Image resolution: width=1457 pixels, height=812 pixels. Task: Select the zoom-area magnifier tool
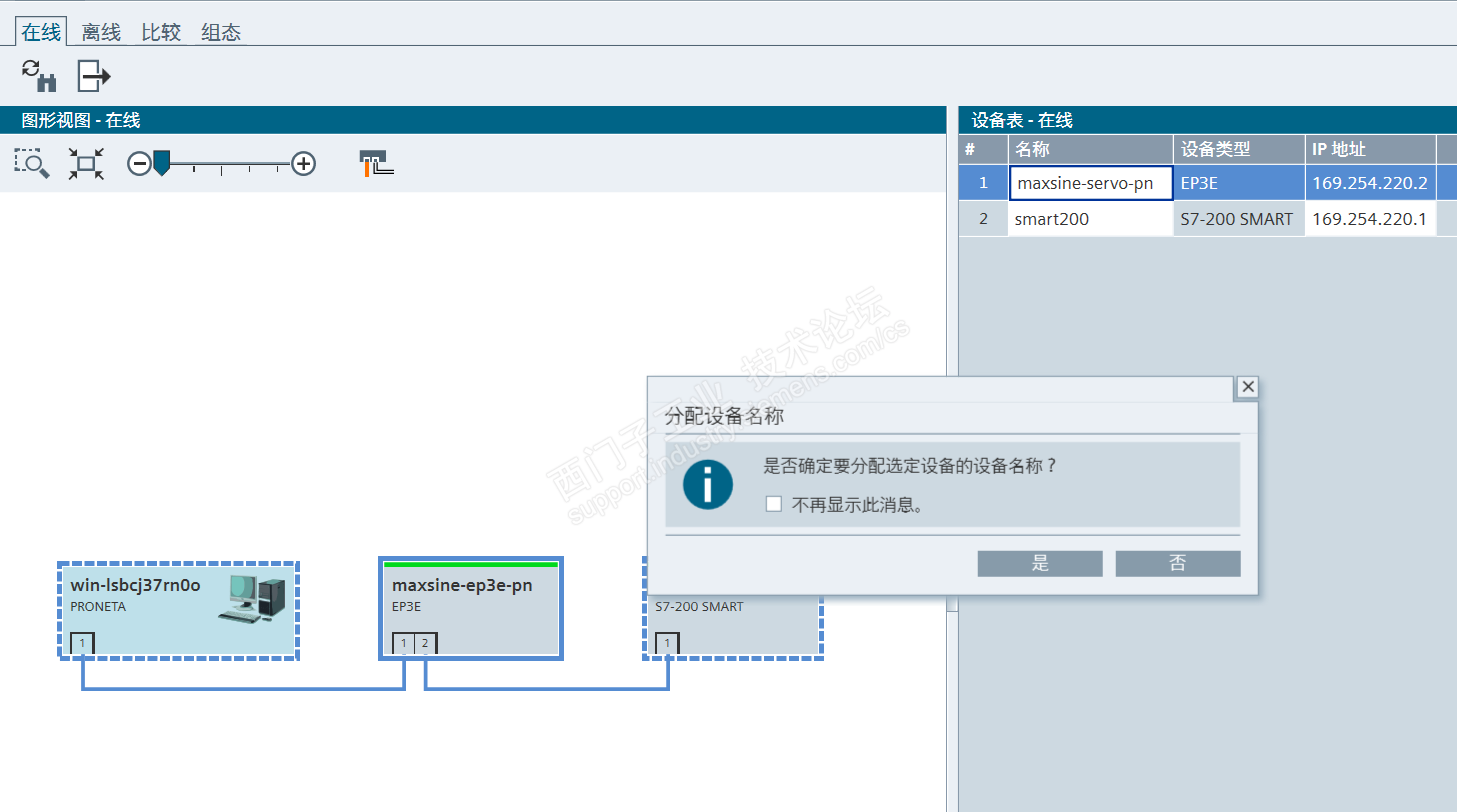tap(32, 163)
